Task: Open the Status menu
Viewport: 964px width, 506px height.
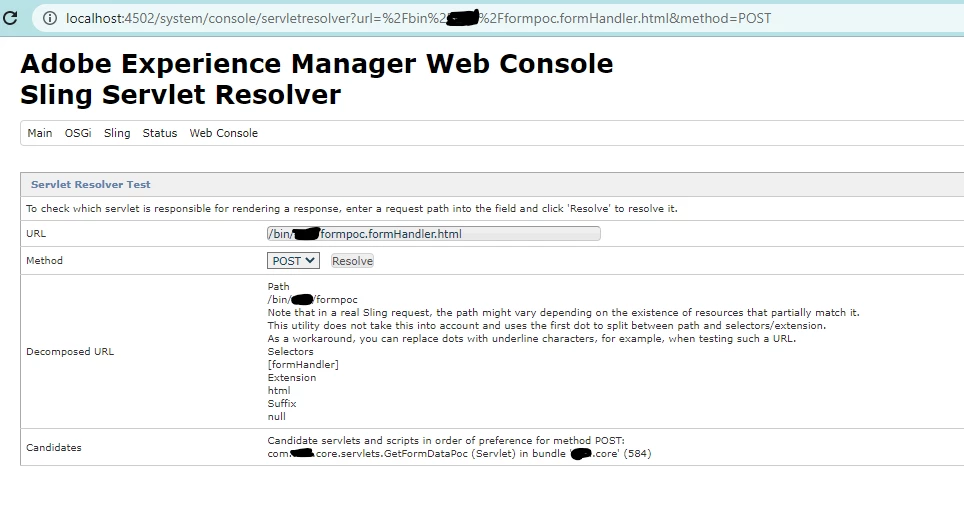Action: point(160,133)
